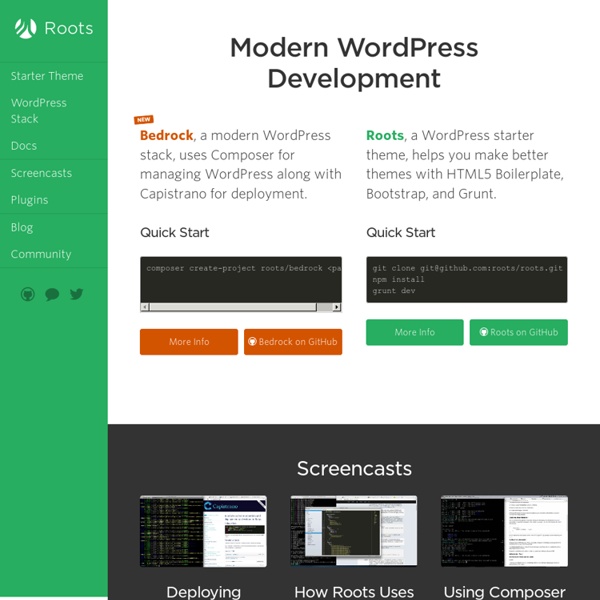Open Screencasts in sidebar menu
The image size is (600, 600).
[x=41, y=173]
